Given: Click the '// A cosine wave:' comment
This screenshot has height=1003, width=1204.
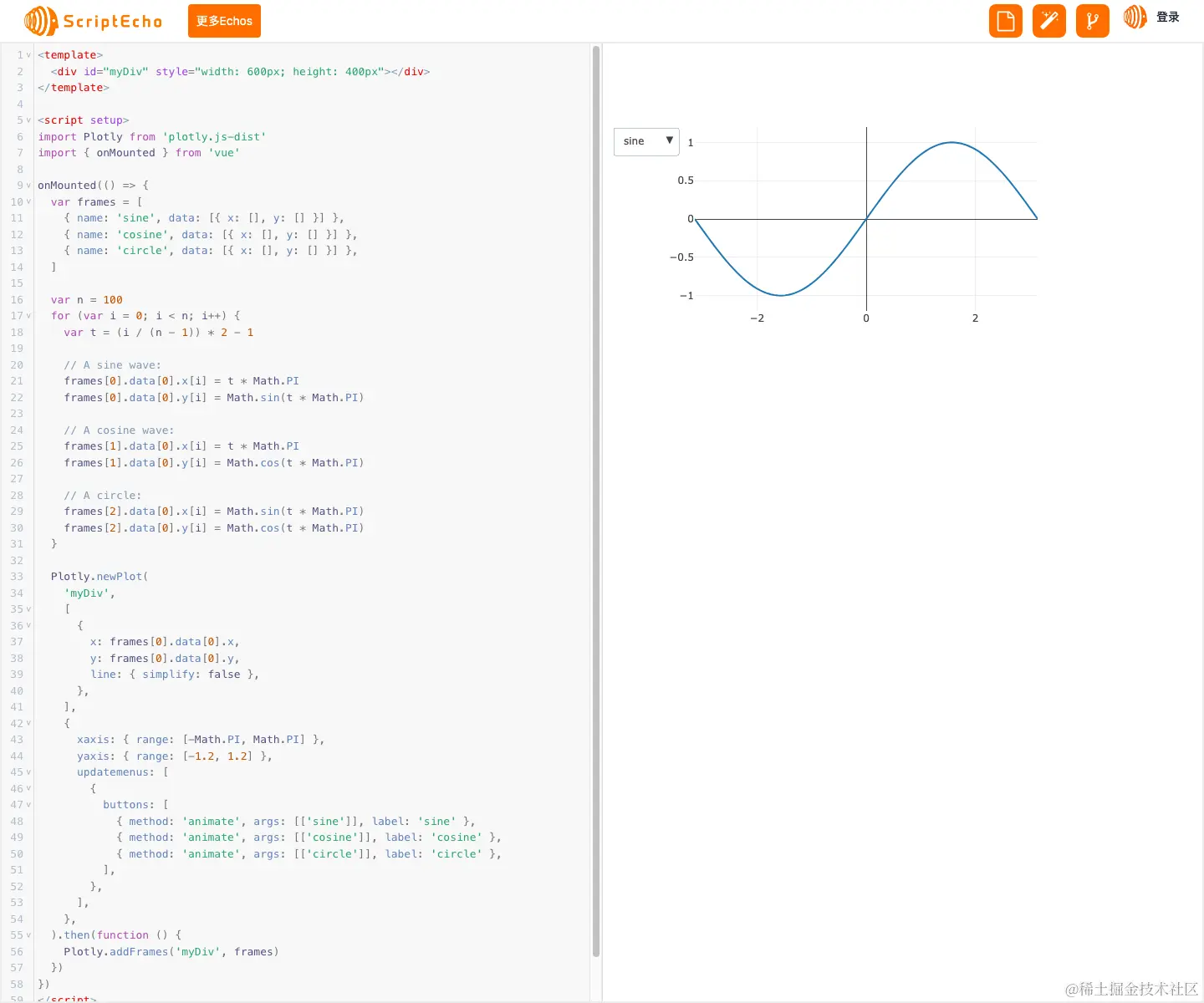Looking at the screenshot, I should 120,430.
